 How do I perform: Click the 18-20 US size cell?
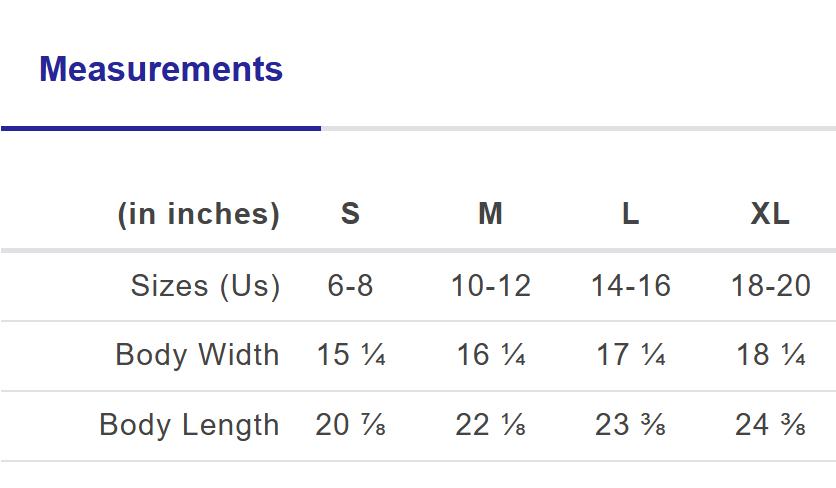pos(770,286)
